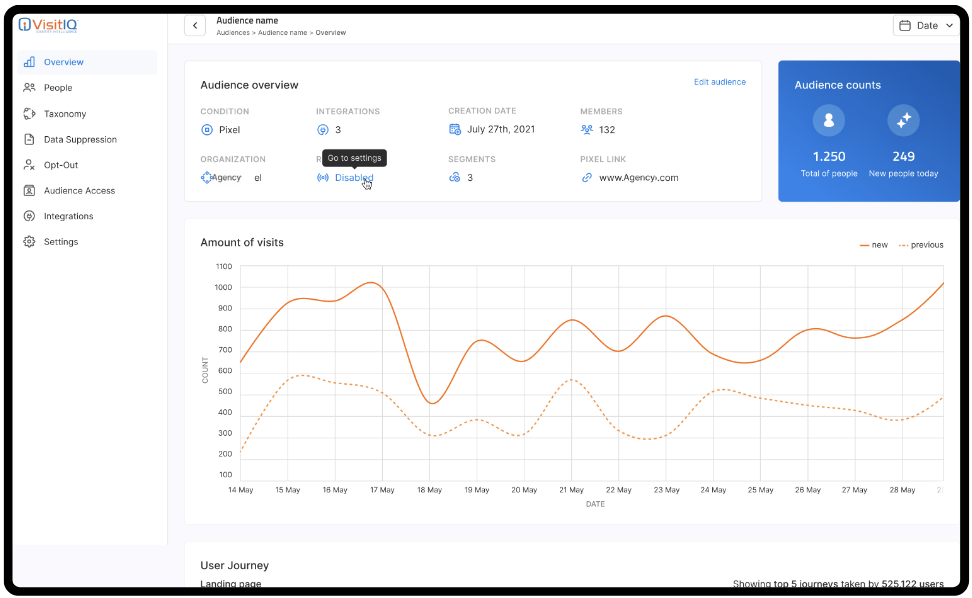Toggle the 'new' series in chart legend
972x598 pixels.
pos(873,245)
